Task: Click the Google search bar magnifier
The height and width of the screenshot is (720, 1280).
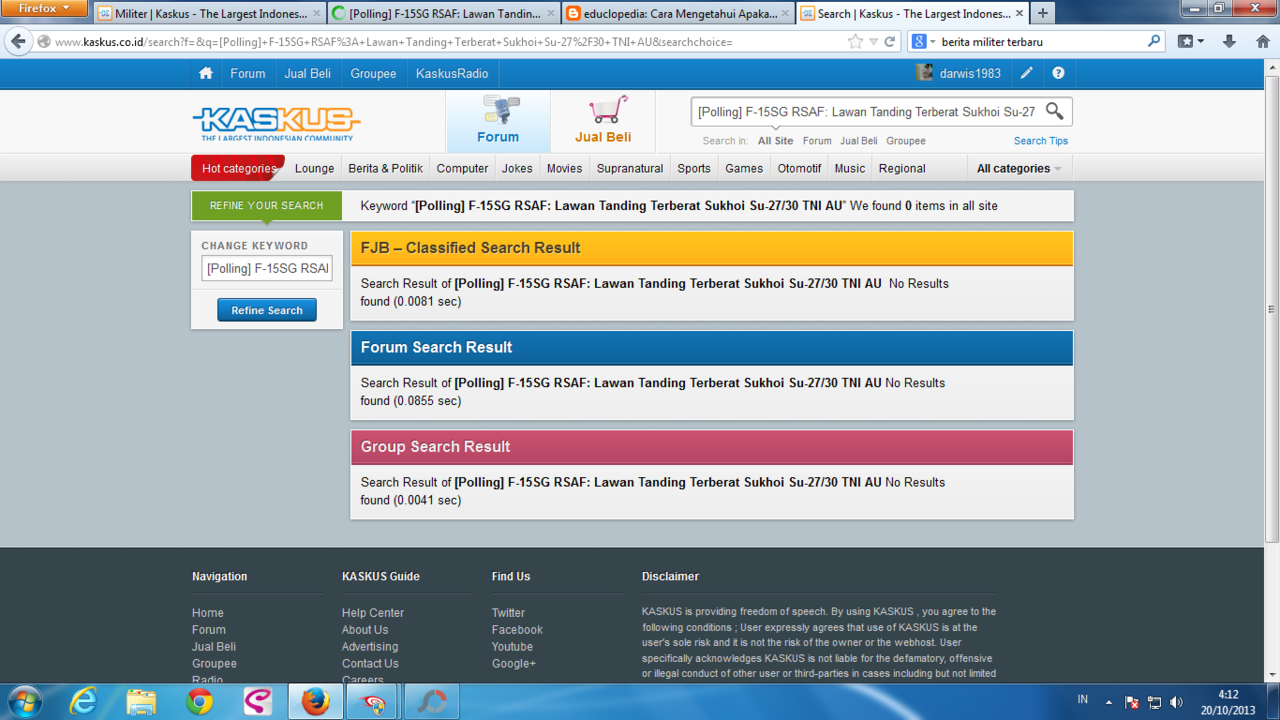Action: (1154, 42)
